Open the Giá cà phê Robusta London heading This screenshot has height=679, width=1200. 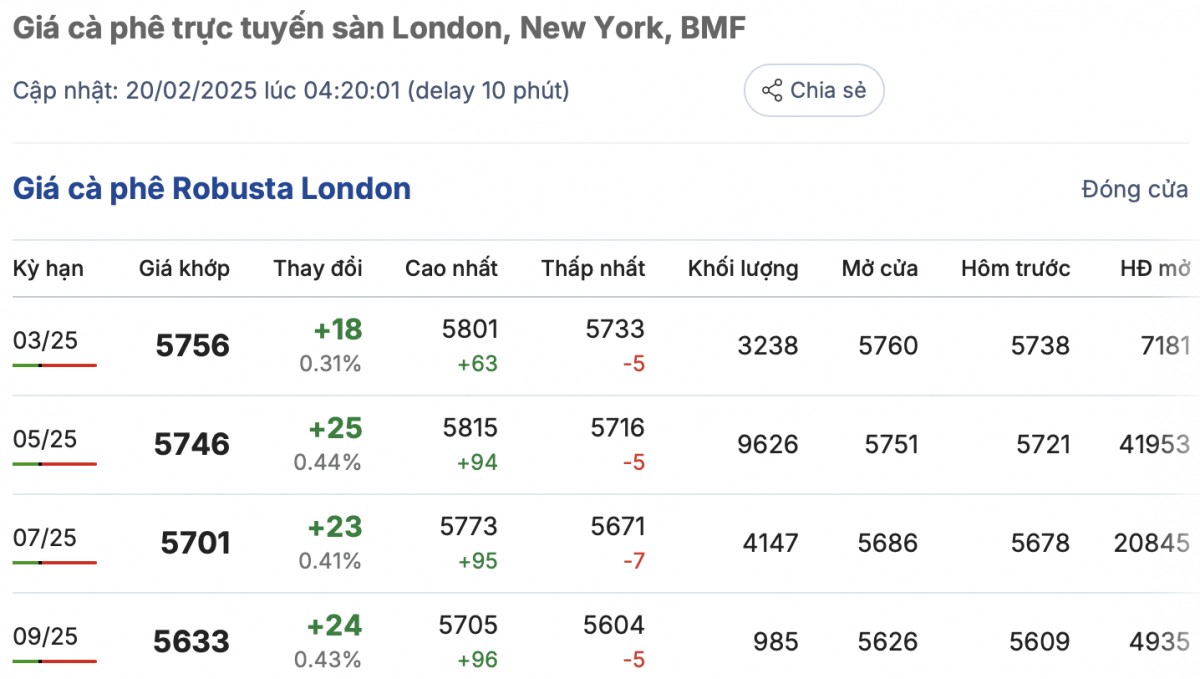tap(211, 188)
